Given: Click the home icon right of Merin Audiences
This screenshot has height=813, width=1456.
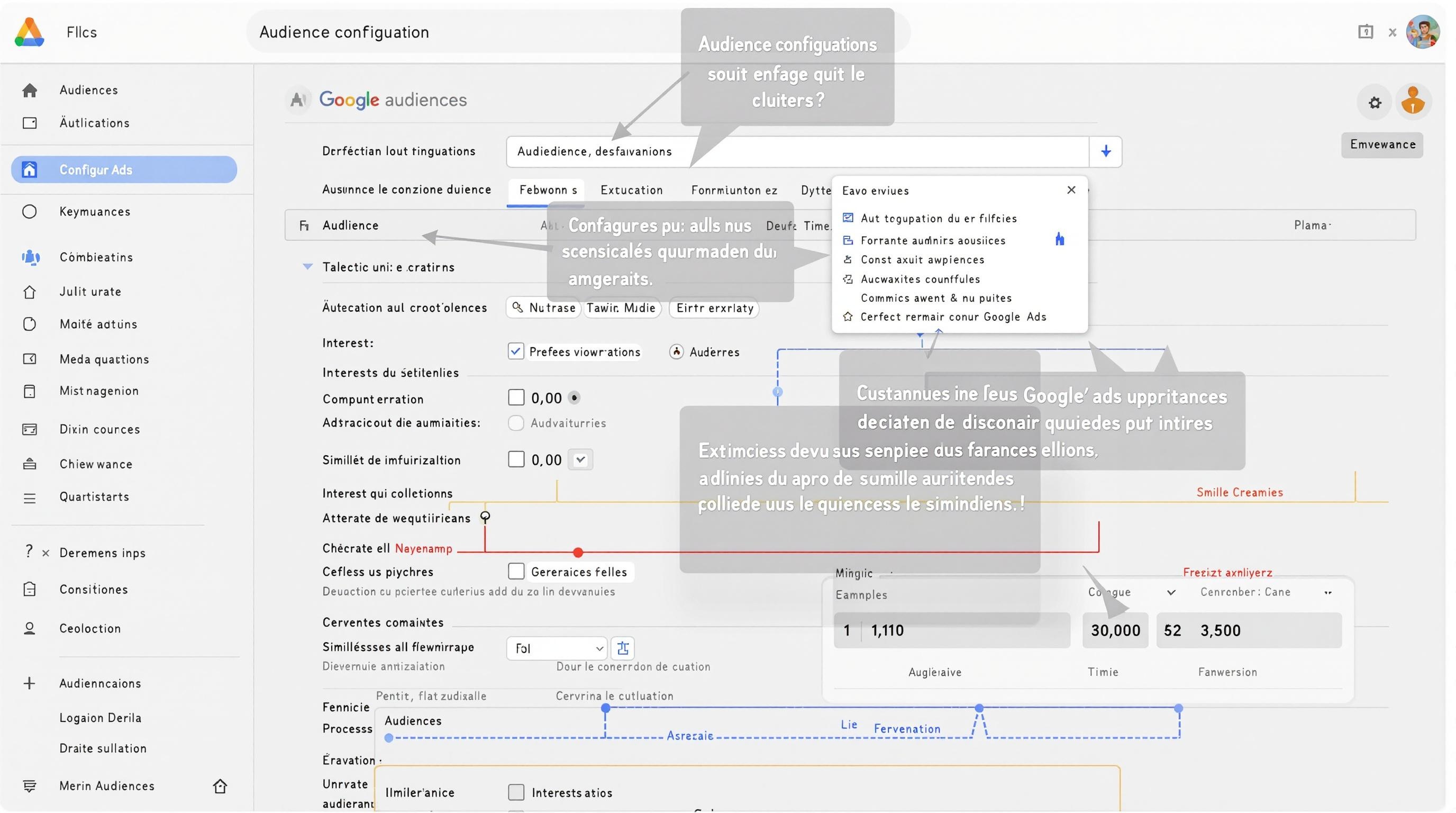Looking at the screenshot, I should pyautogui.click(x=220, y=786).
